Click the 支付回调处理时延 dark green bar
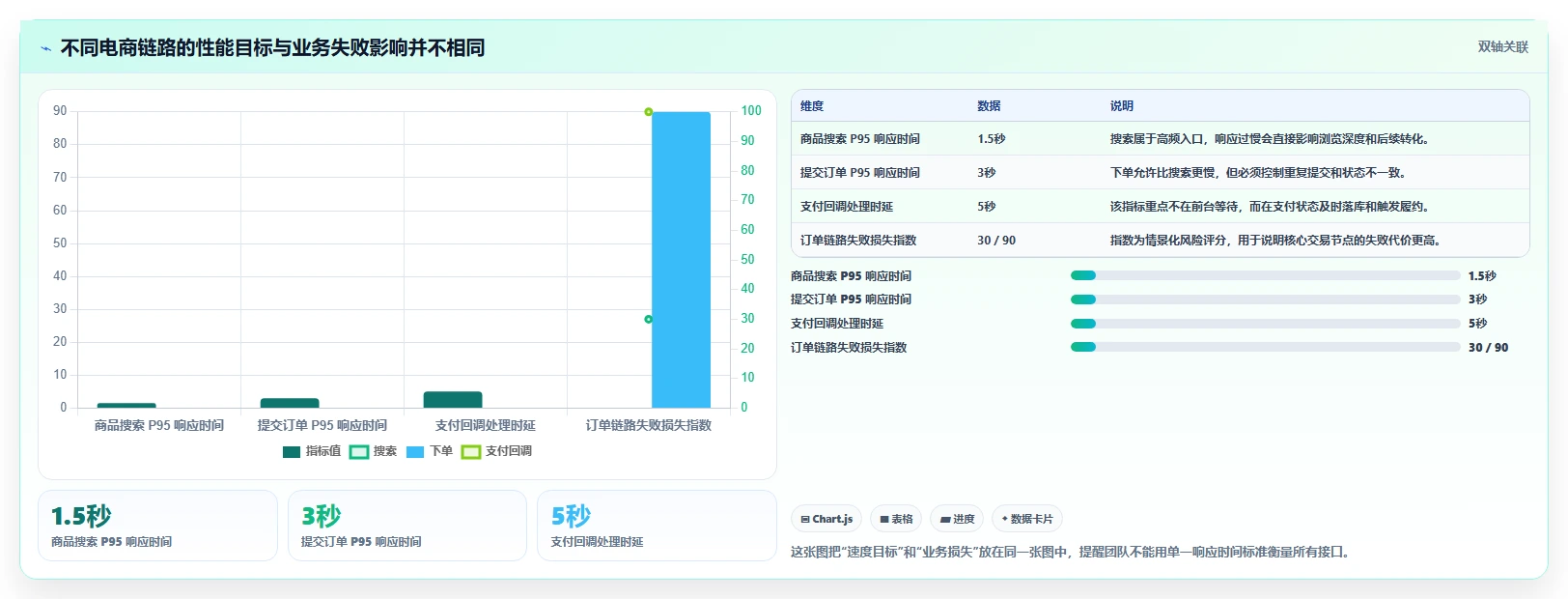Viewport: 1568px width, 599px height. click(453, 400)
